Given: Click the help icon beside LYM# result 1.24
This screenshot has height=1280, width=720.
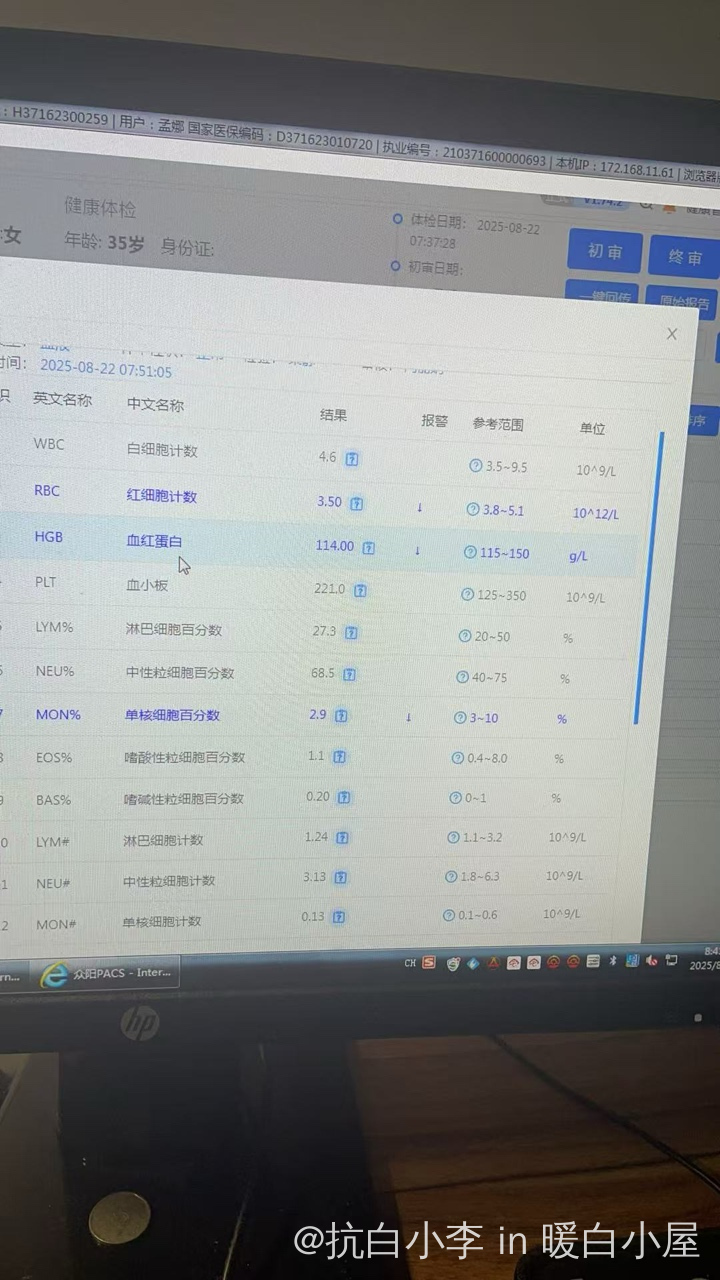Looking at the screenshot, I should (341, 838).
